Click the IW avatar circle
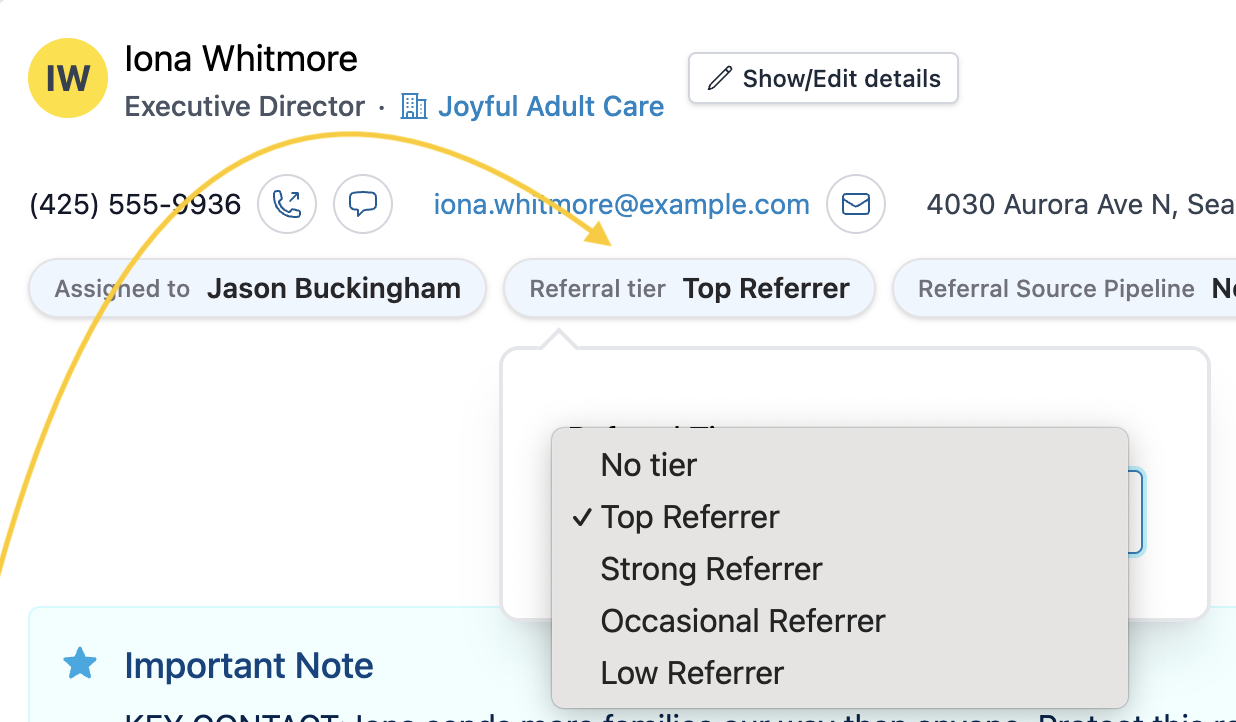The height and width of the screenshot is (722, 1236). 68,78
